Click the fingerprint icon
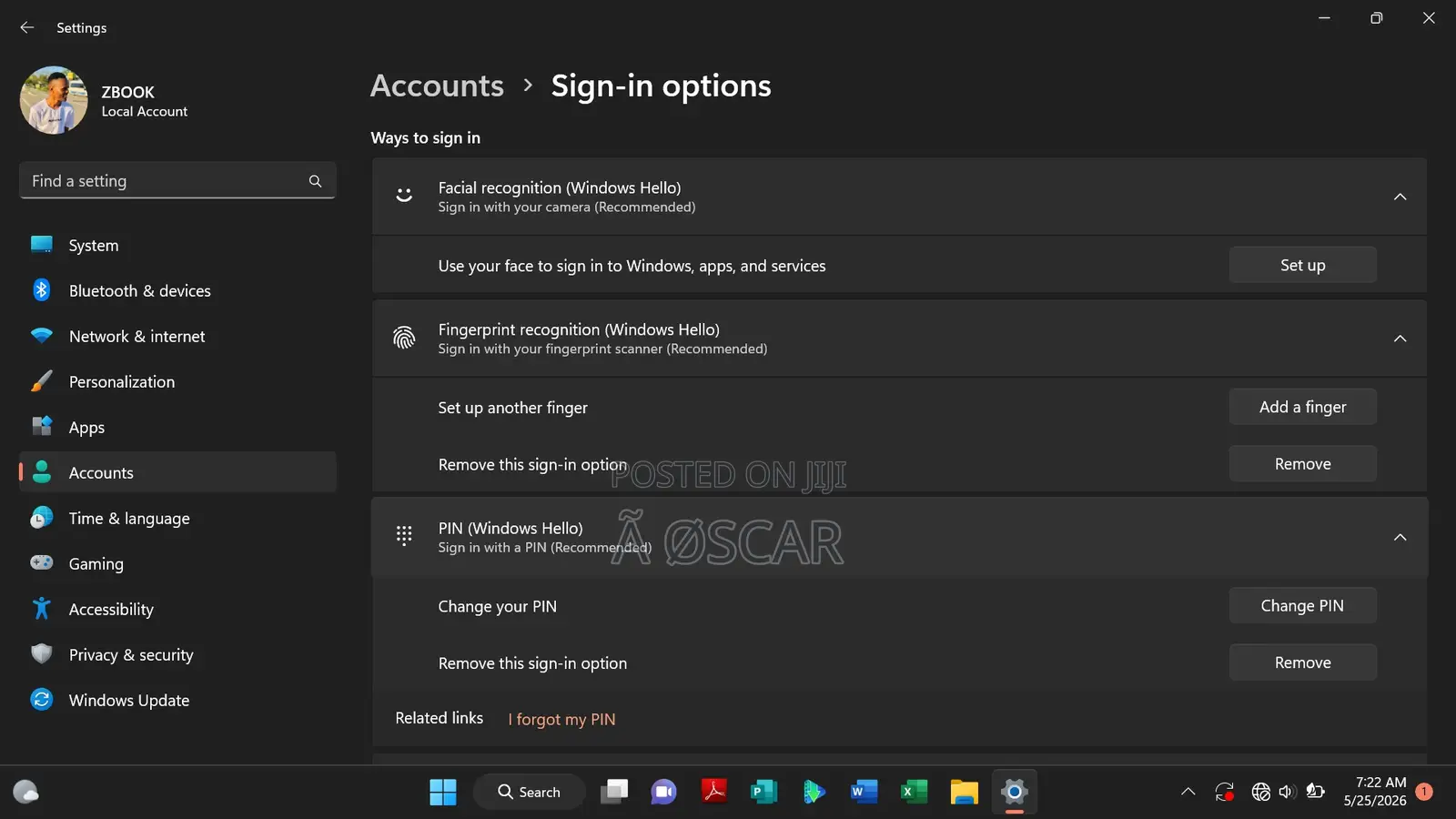Viewport: 1456px width, 819px height. [x=404, y=338]
